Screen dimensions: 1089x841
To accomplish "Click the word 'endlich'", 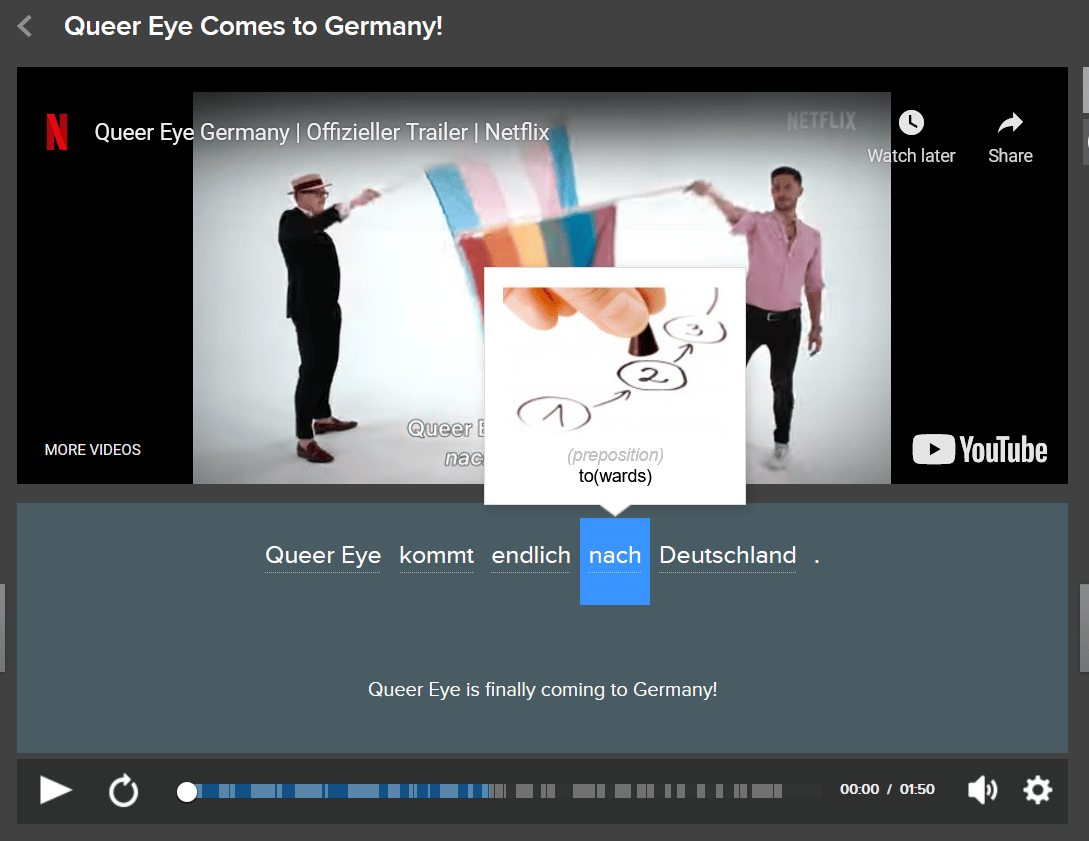I will 530,555.
